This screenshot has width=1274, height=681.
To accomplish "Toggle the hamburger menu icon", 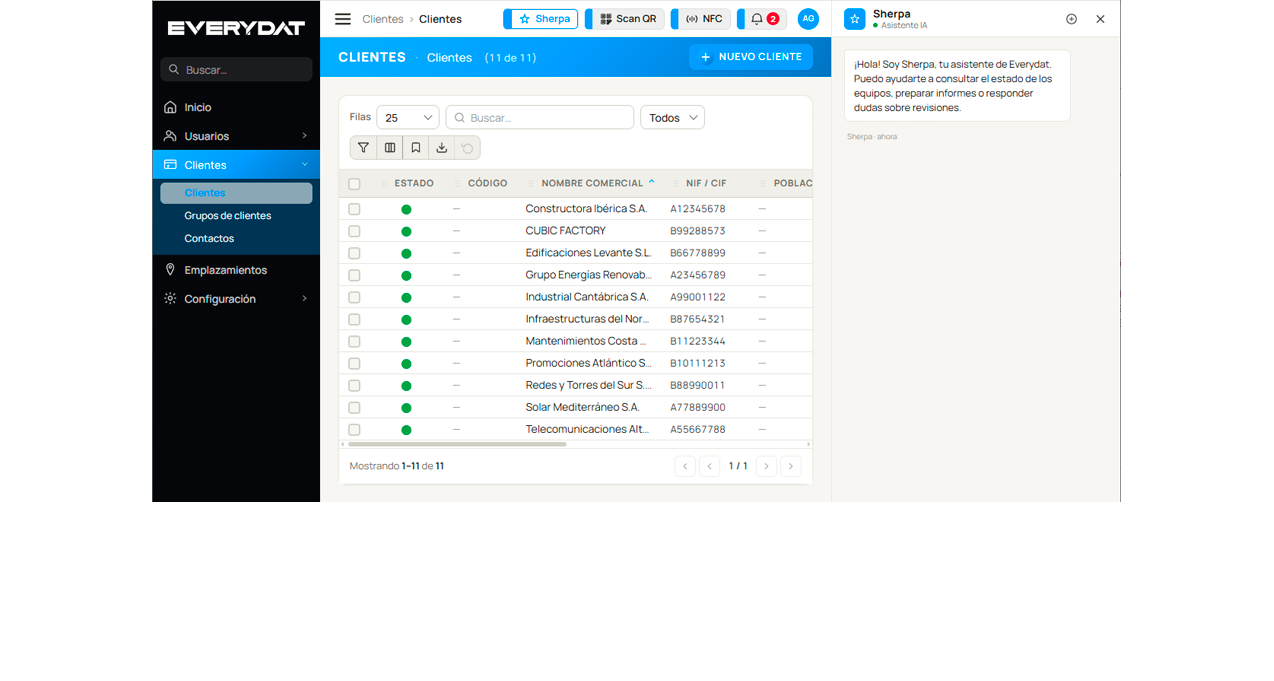I will pos(343,19).
